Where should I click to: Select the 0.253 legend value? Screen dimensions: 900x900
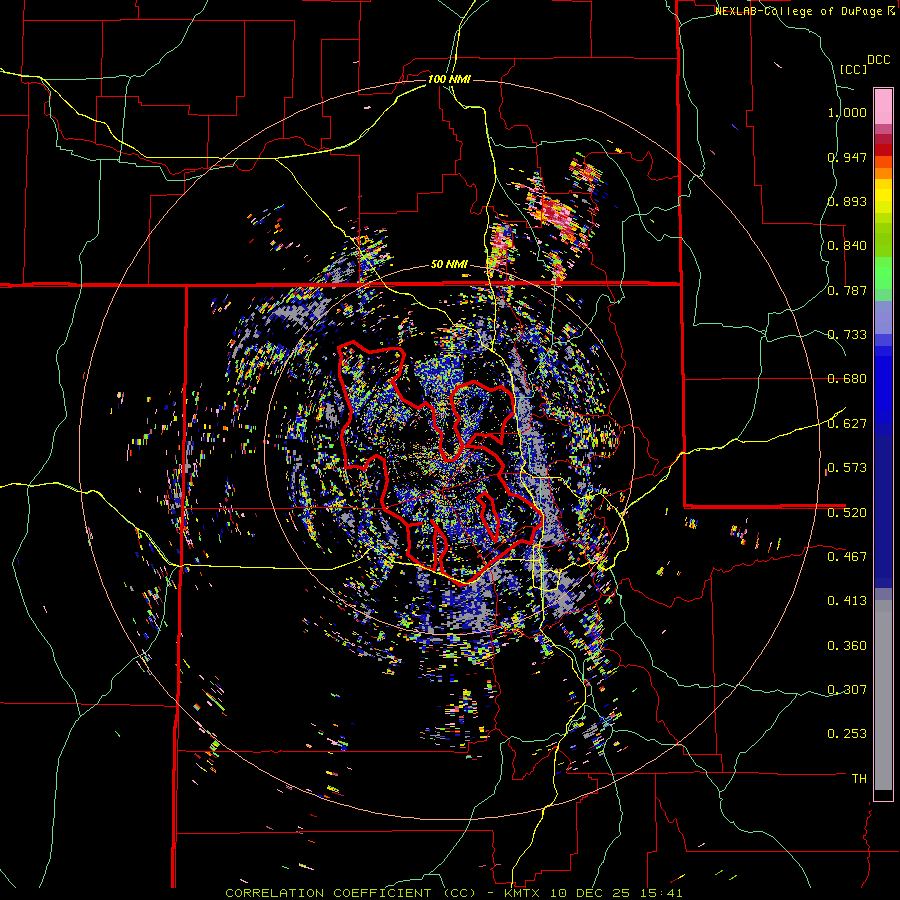(x=847, y=734)
